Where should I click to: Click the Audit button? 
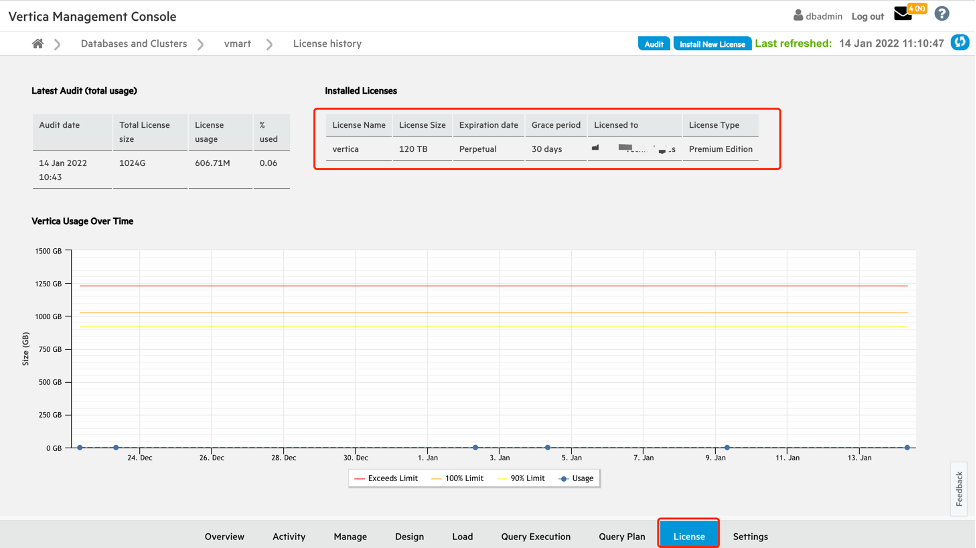(x=654, y=44)
